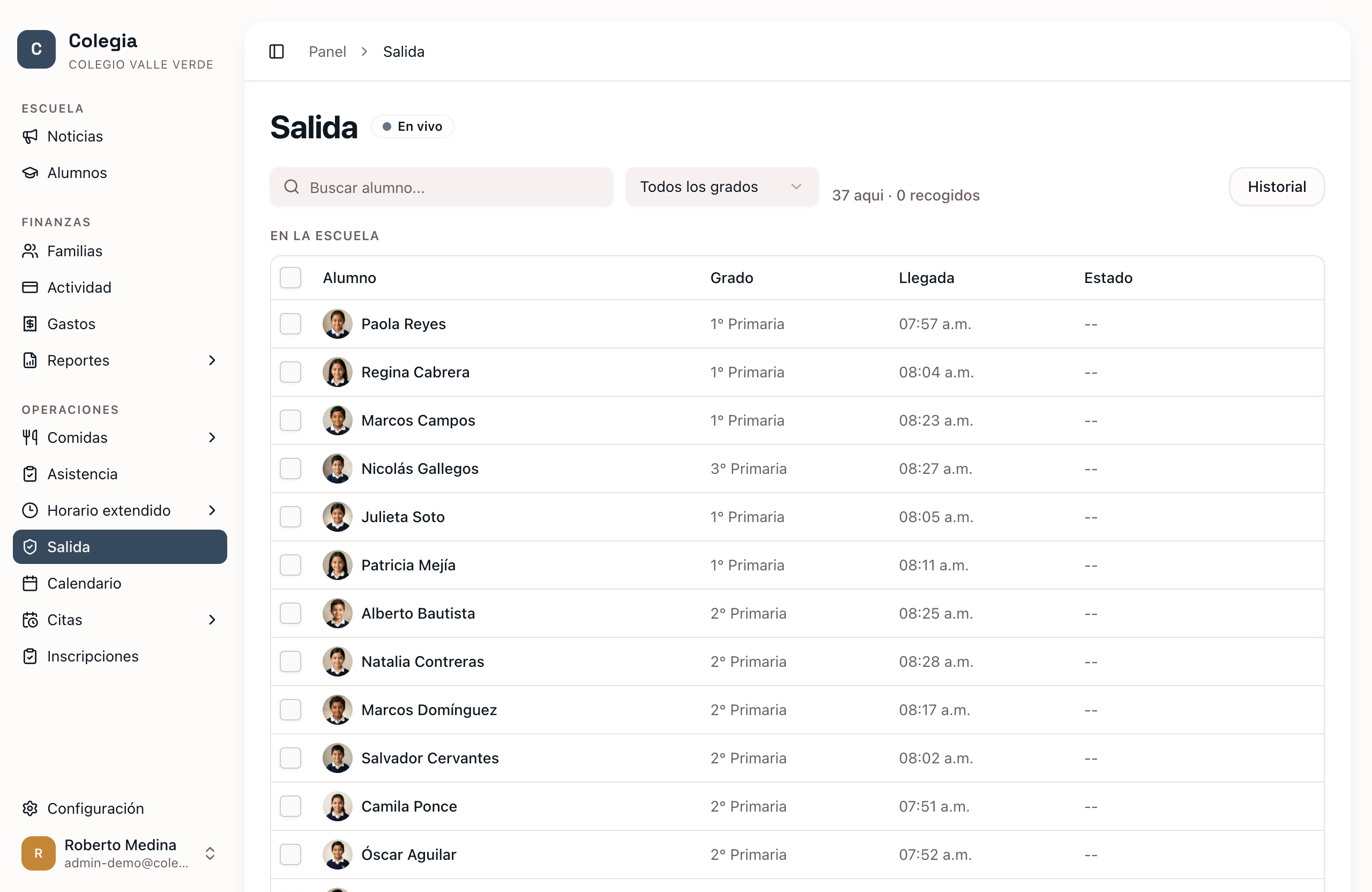Expand the Reportes submenu chevron
The image size is (1372, 892).
tap(212, 360)
